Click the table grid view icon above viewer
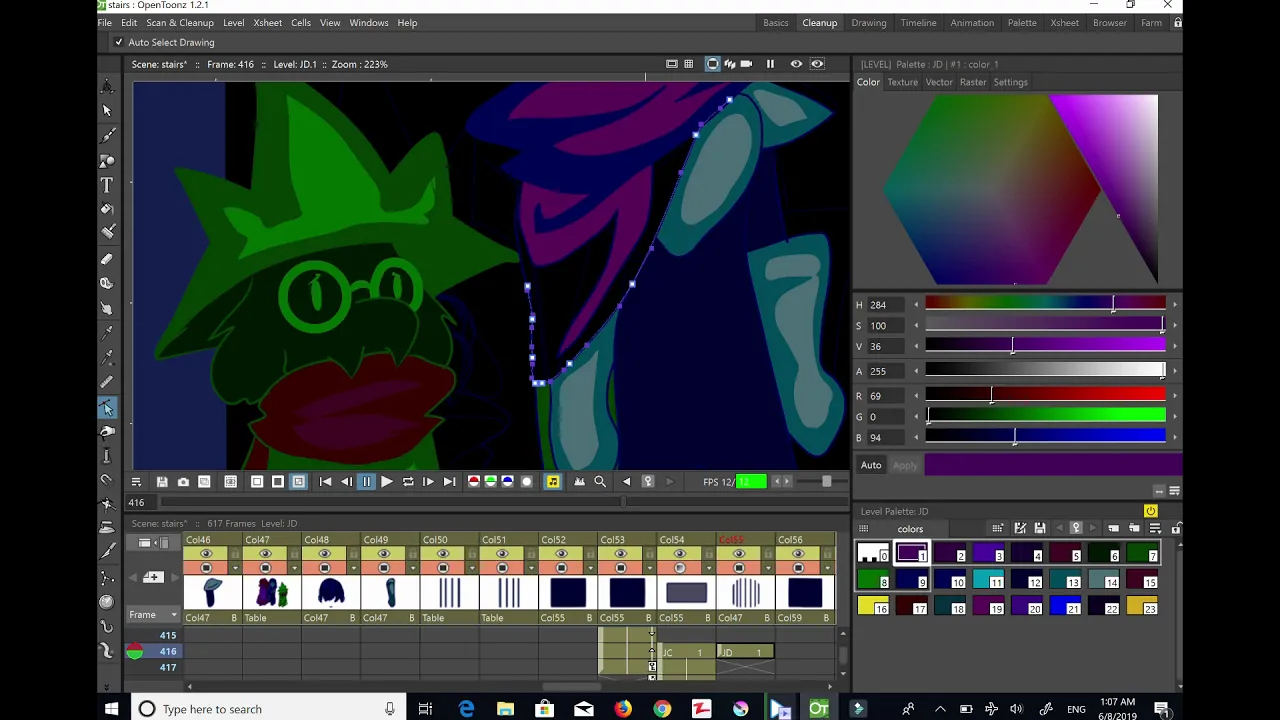 pyautogui.click(x=688, y=64)
